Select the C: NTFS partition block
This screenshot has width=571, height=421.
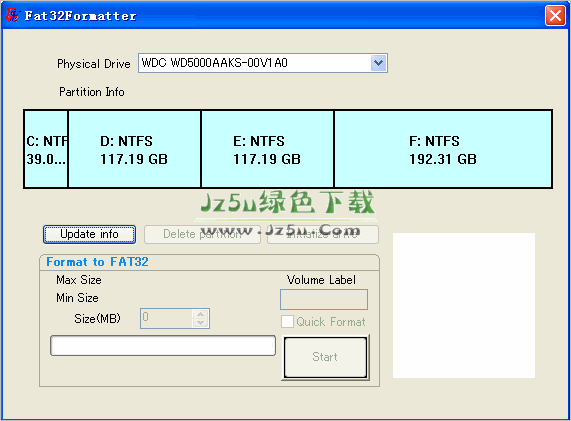click(46, 149)
